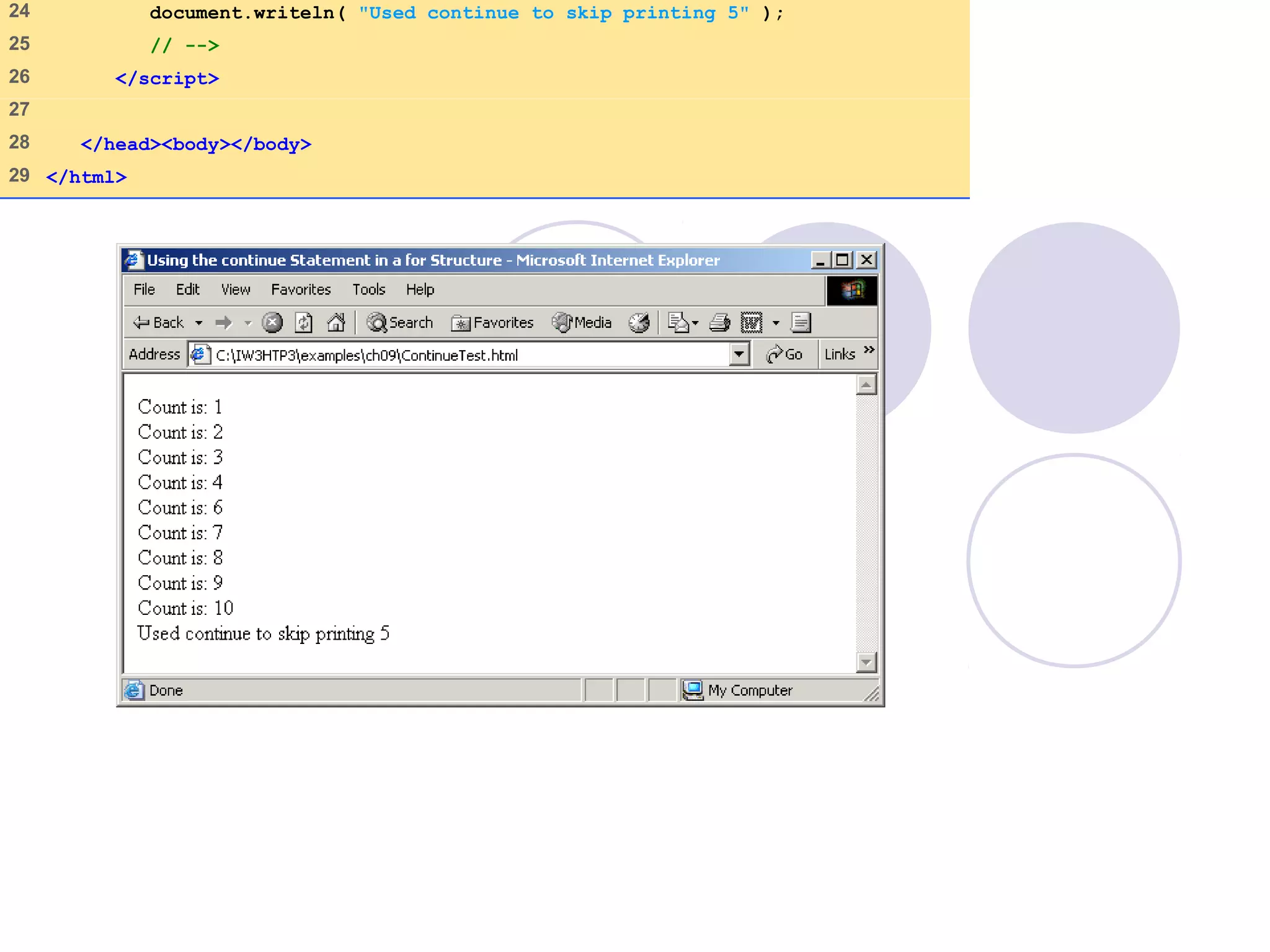
Task: Click the window resize grip
Action: click(x=872, y=695)
